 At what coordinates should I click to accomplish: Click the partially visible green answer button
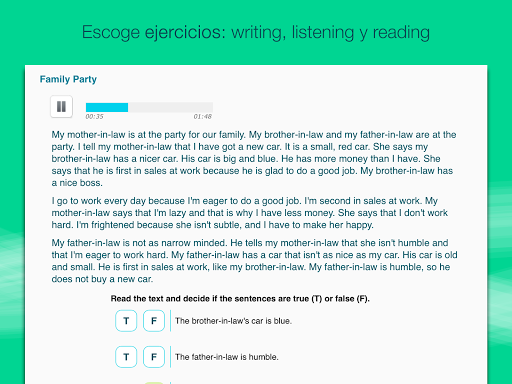(x=154, y=383)
